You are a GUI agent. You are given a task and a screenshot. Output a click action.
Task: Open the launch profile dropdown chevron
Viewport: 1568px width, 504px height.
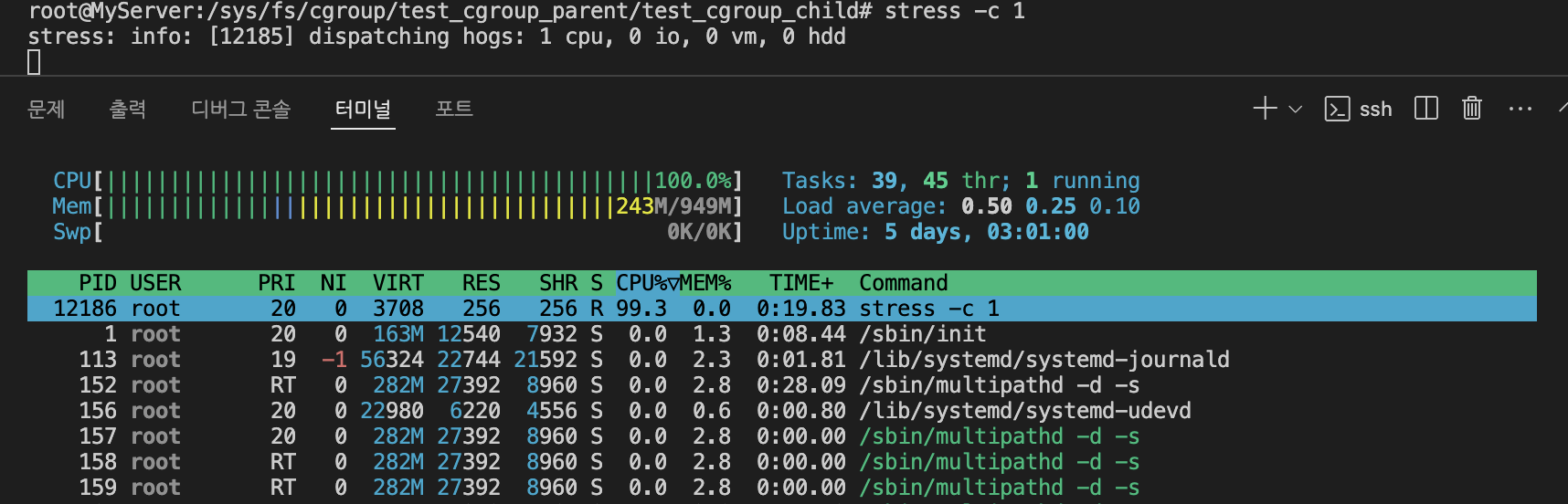(1295, 110)
